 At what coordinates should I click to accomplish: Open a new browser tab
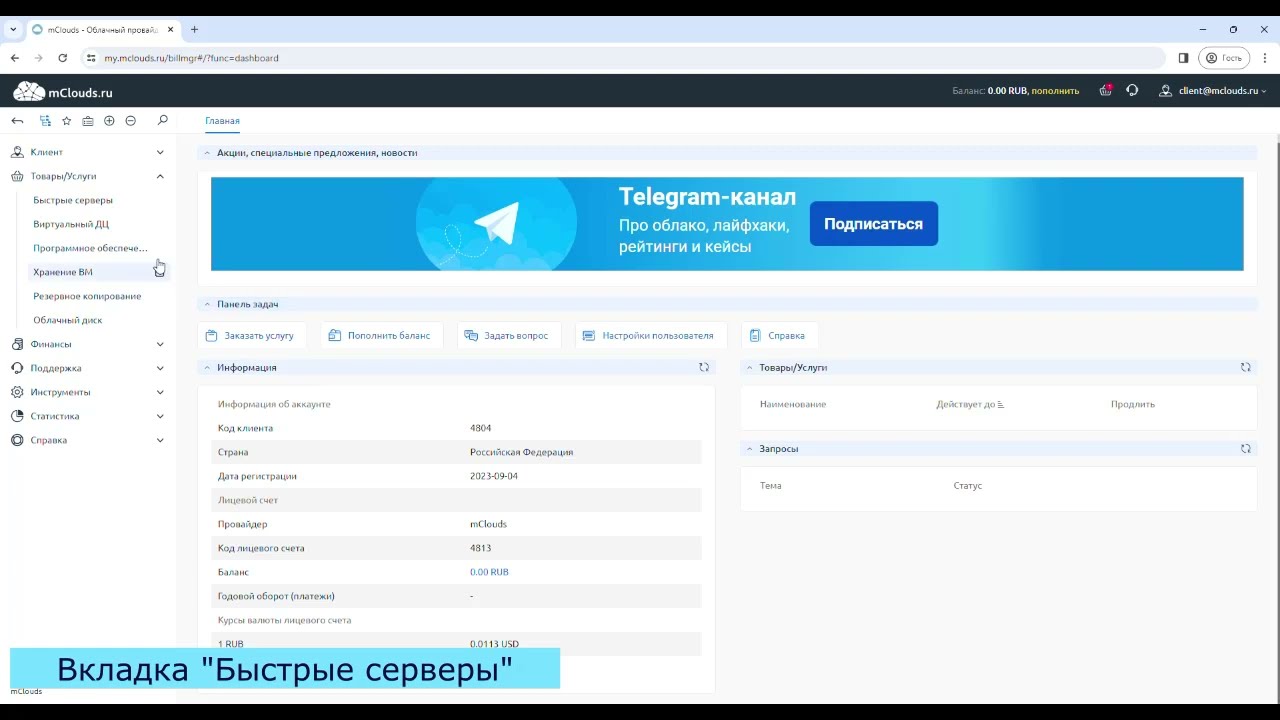195,30
